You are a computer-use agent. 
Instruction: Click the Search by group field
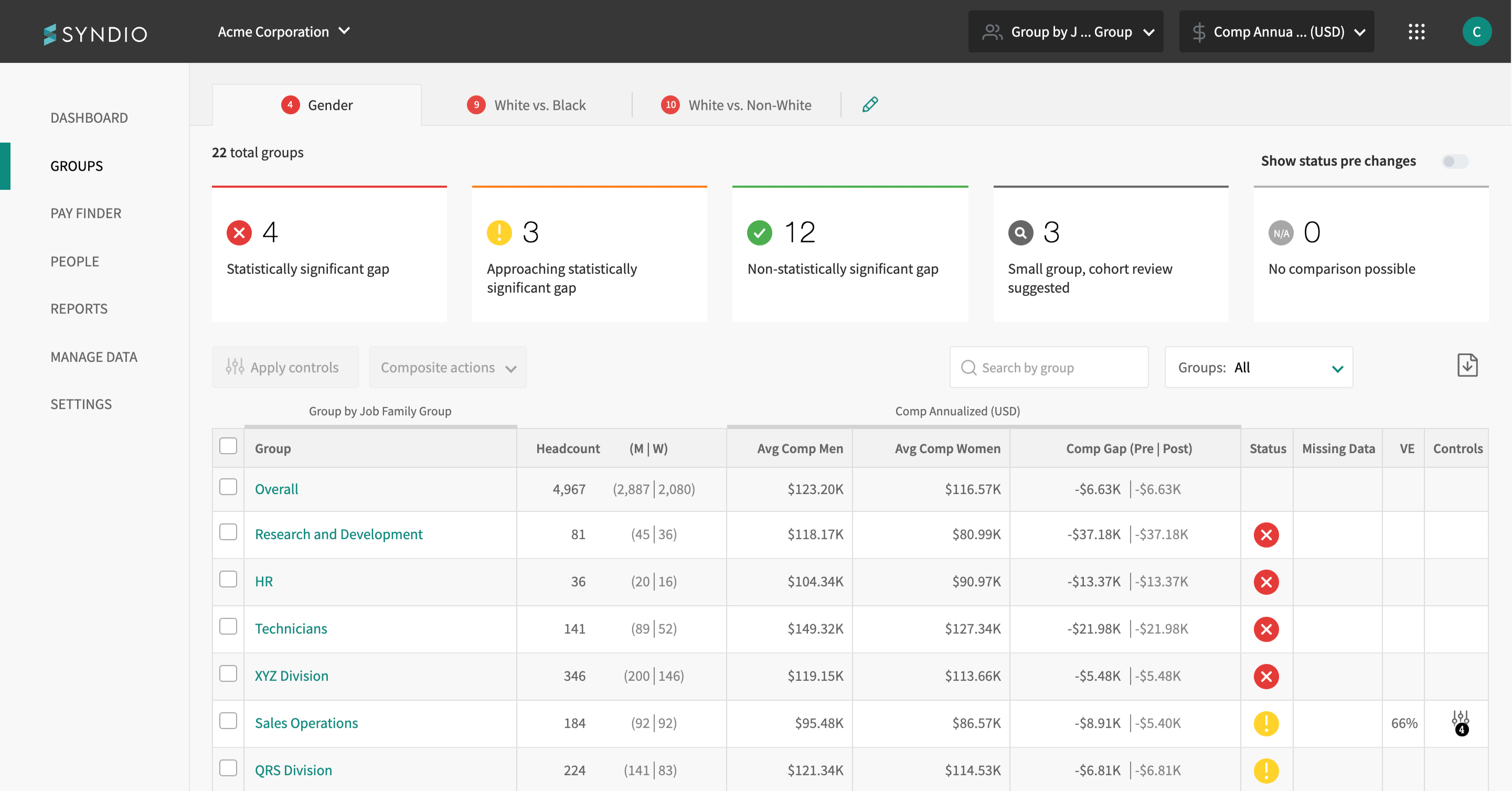click(x=1048, y=367)
